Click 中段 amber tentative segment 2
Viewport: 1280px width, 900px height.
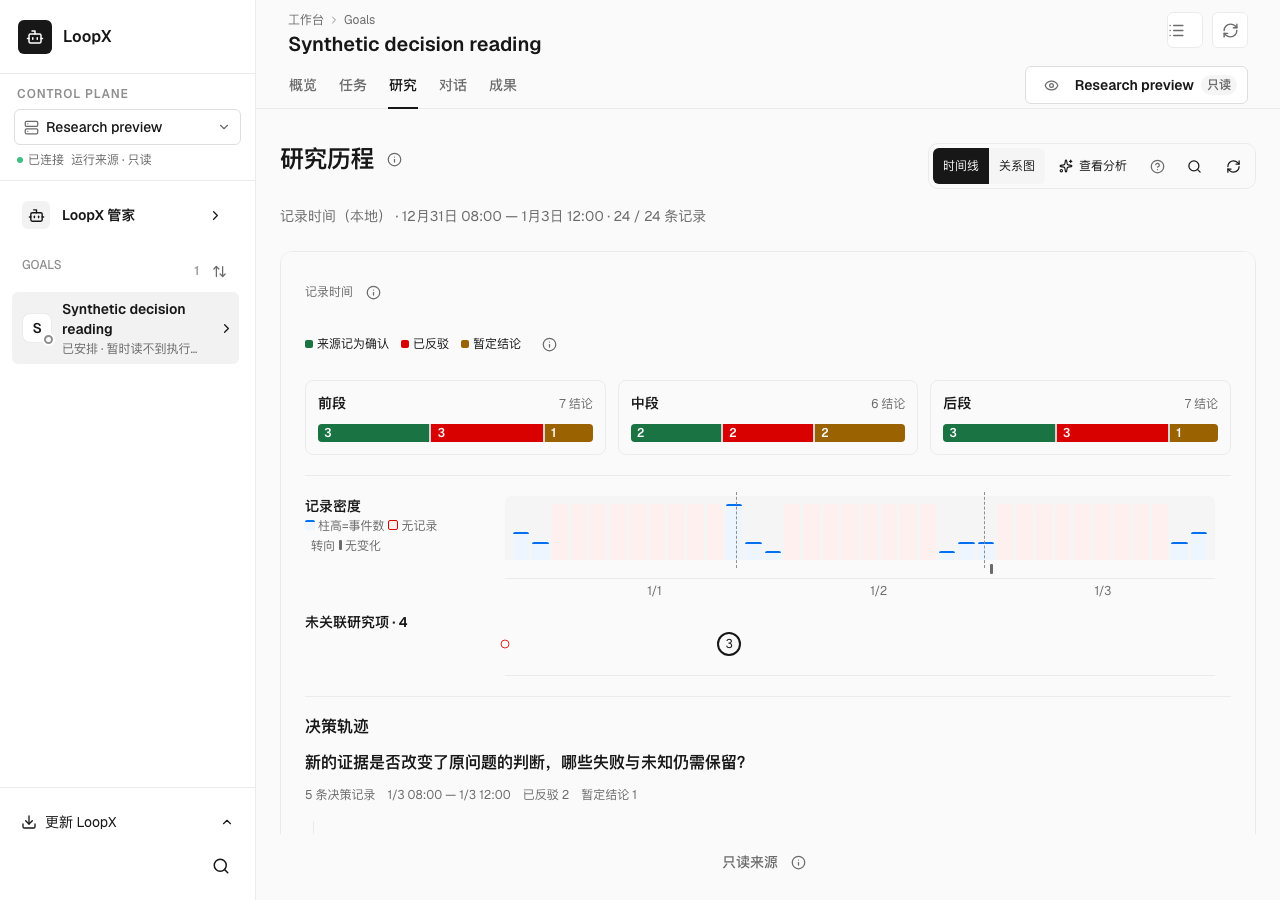(x=860, y=433)
